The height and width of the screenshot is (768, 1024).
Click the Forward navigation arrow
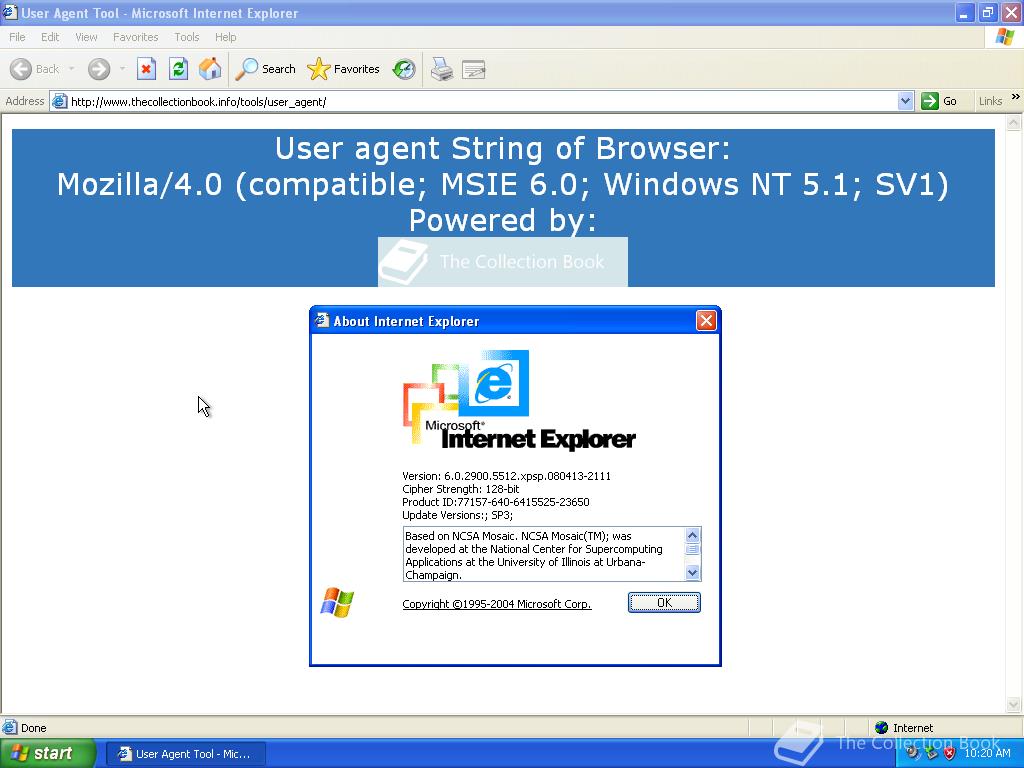[99, 69]
